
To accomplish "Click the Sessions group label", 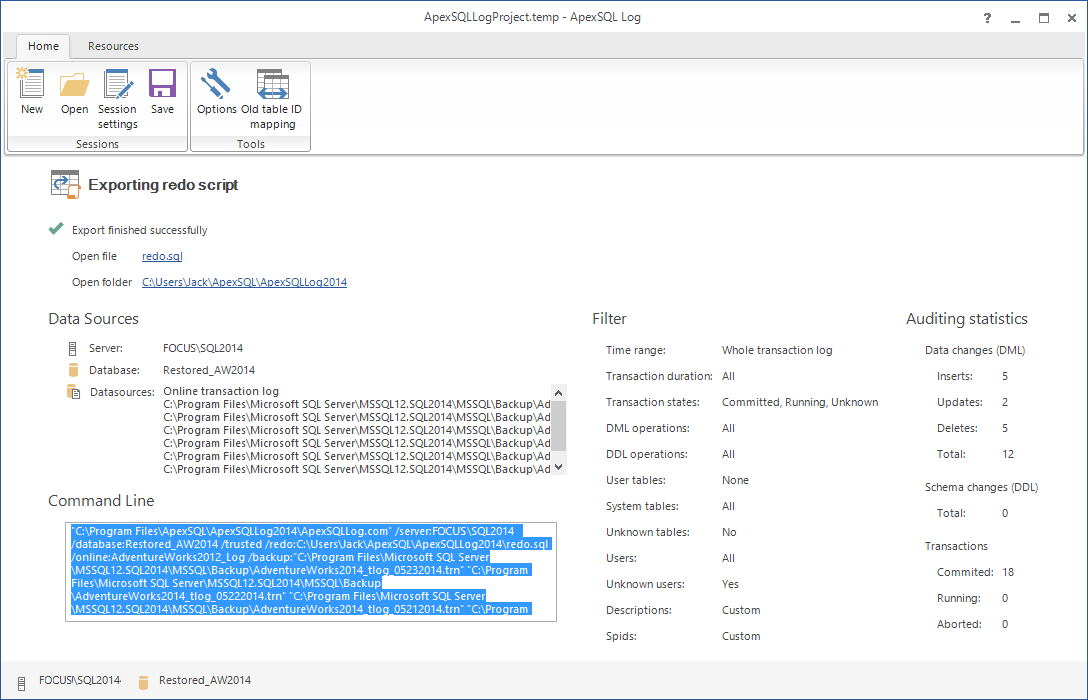I will (x=97, y=144).
